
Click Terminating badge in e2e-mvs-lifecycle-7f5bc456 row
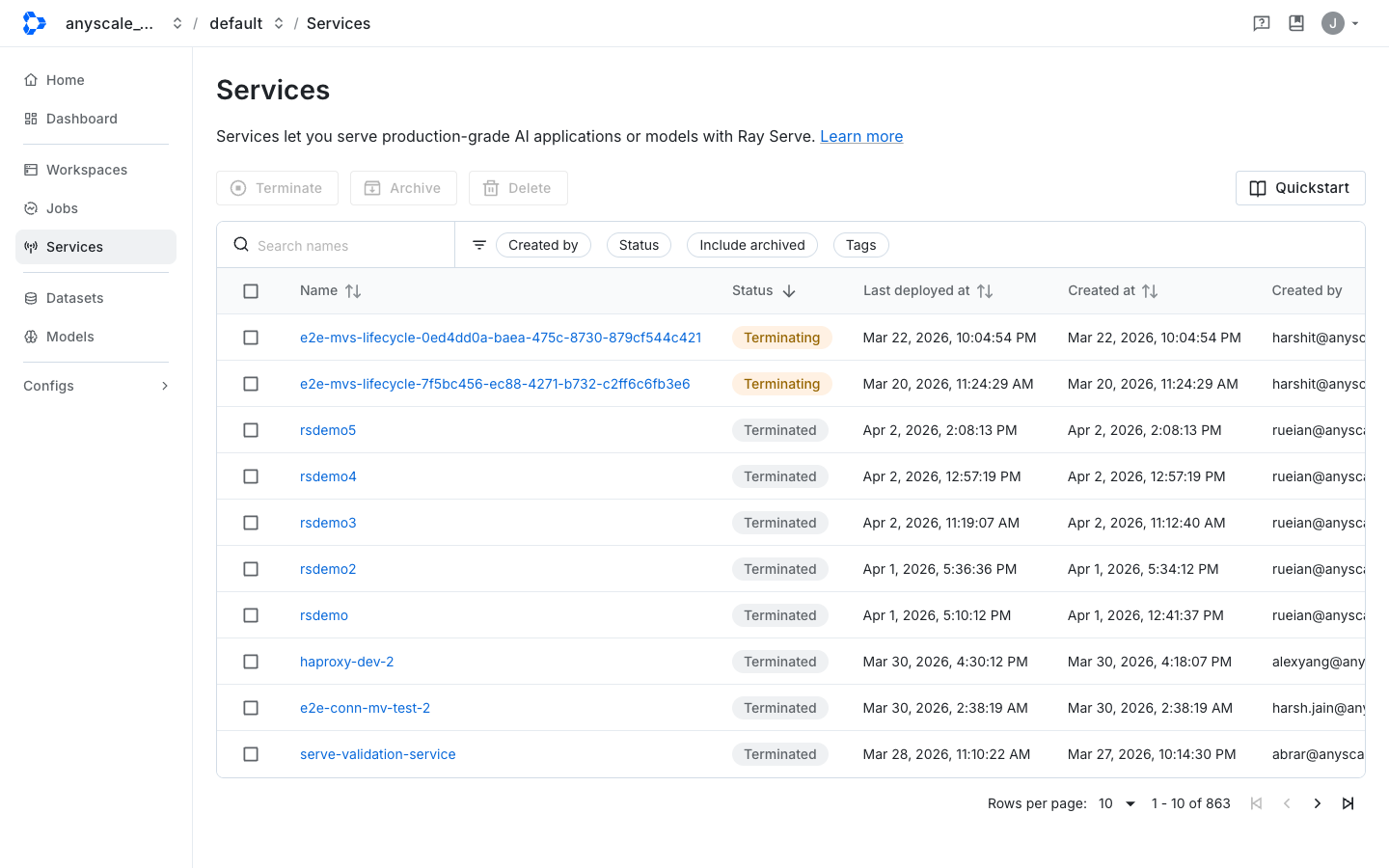[782, 384]
